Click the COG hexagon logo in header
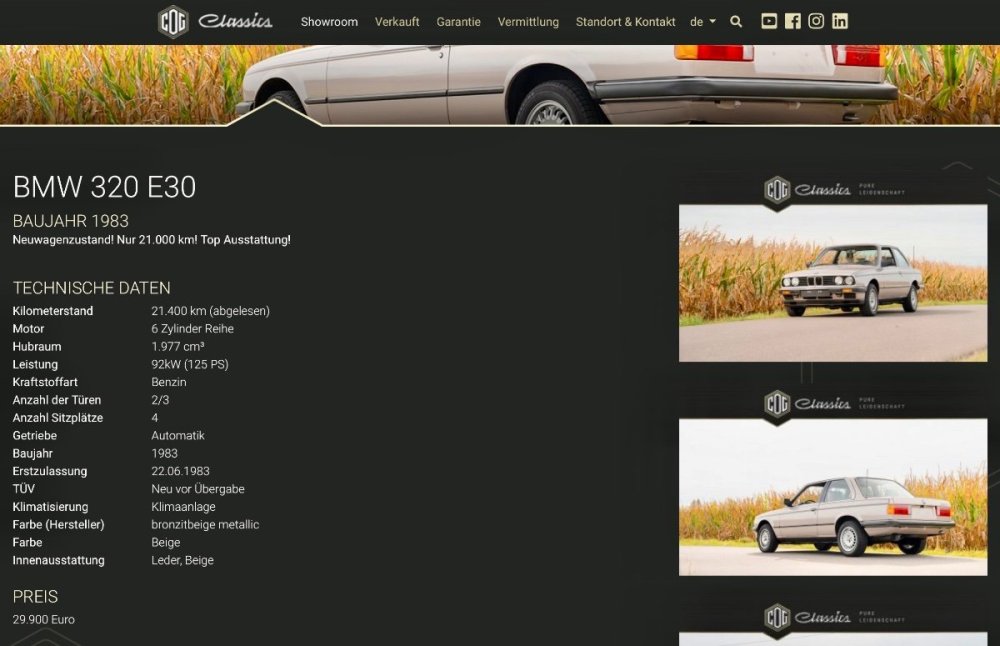Image resolution: width=1000 pixels, height=646 pixels. click(x=173, y=21)
